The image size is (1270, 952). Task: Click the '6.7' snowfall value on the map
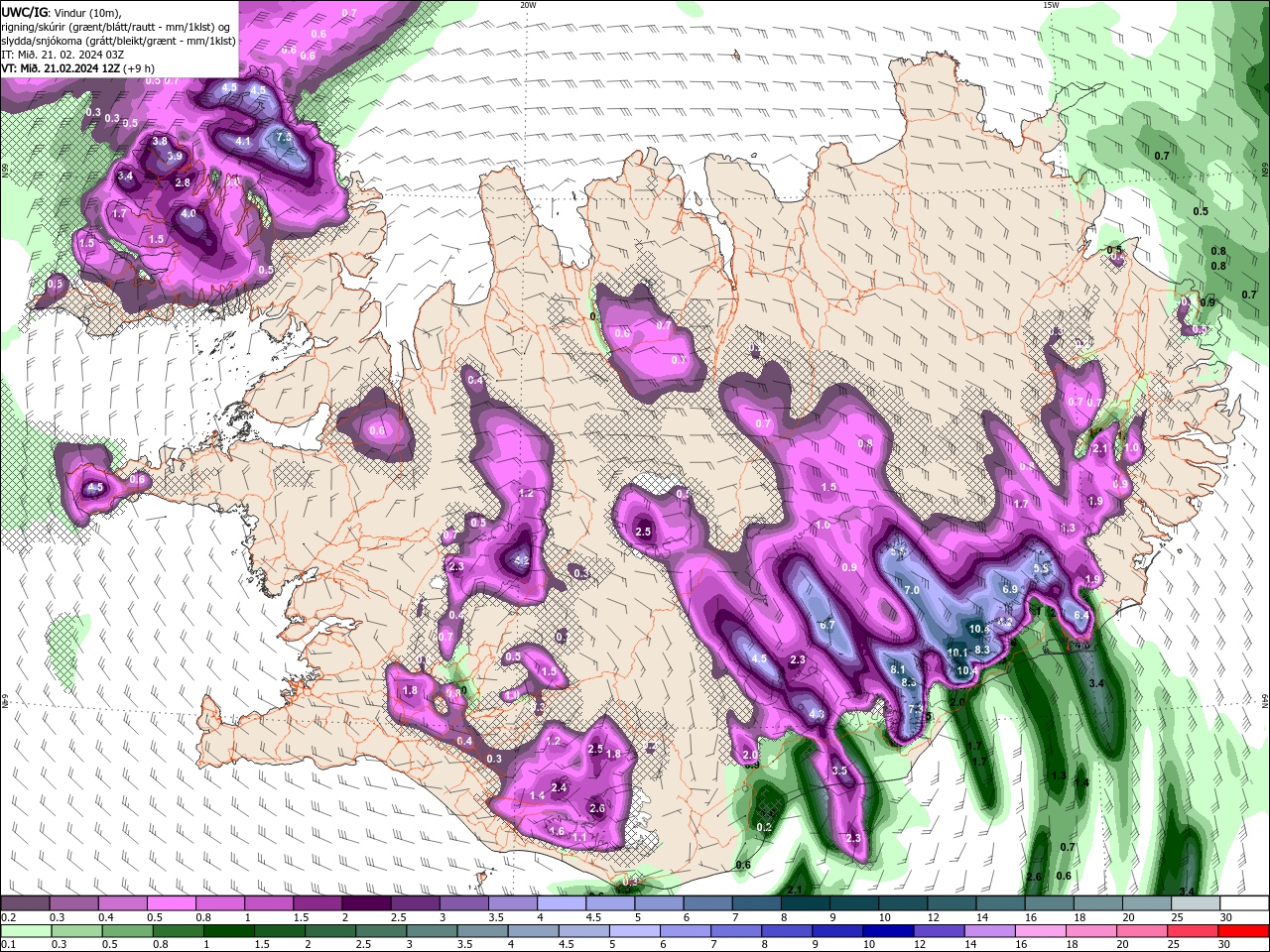click(x=827, y=626)
